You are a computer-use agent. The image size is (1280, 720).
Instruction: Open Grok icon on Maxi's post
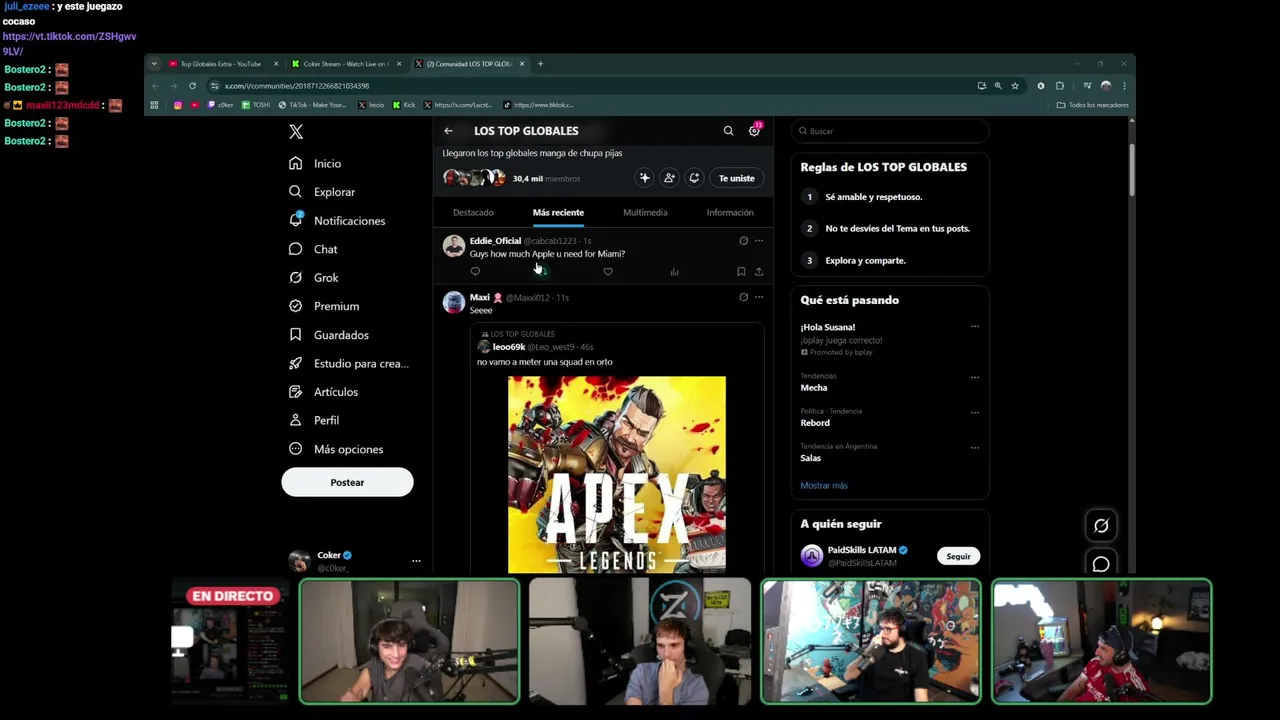coord(743,297)
